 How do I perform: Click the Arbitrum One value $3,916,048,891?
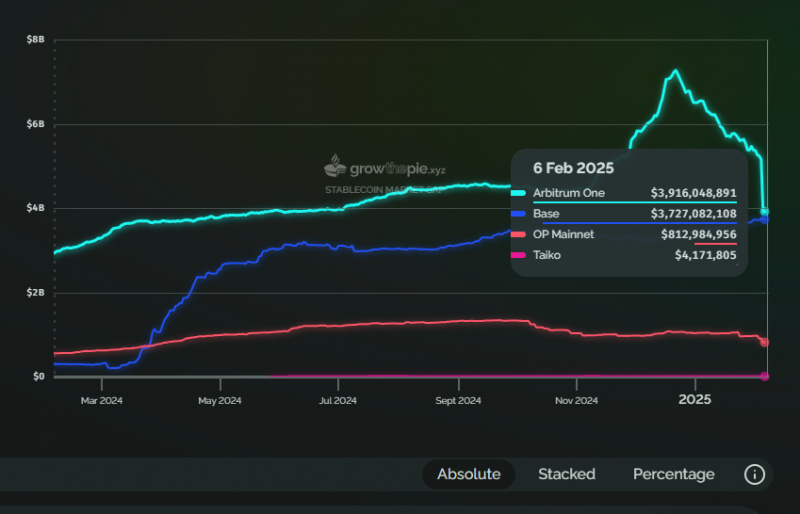click(x=693, y=193)
